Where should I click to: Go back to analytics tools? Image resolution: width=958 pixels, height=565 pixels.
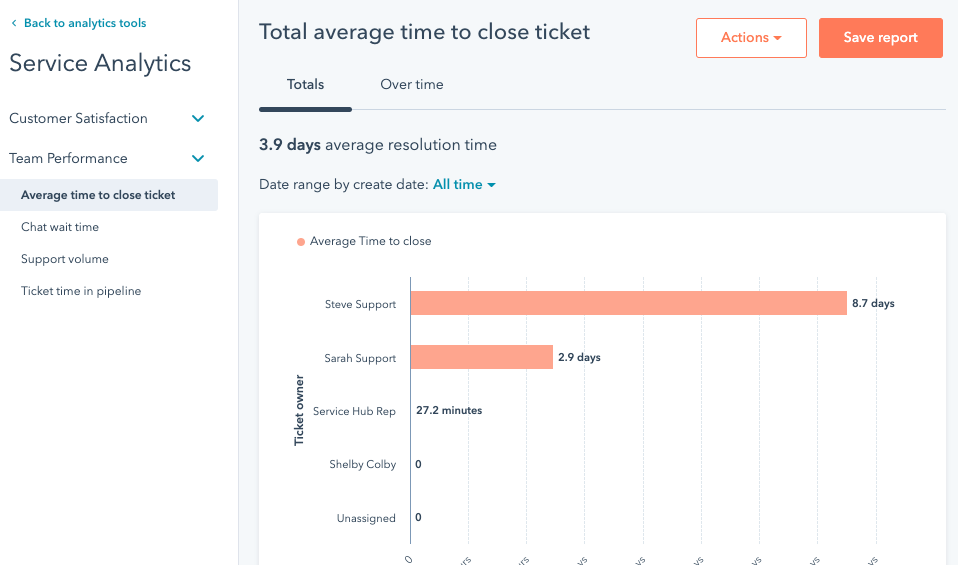85,23
